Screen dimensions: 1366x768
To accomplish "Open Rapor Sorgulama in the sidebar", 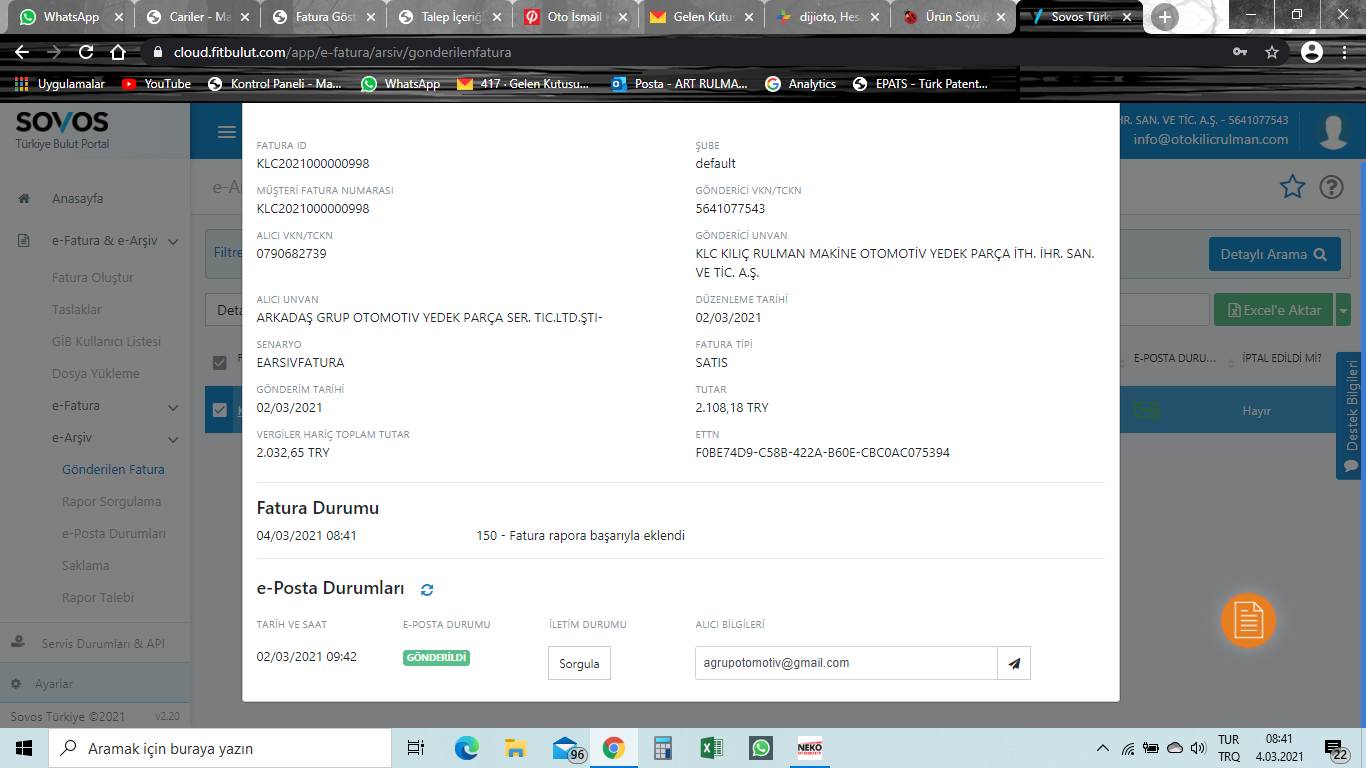I will 111,502.
